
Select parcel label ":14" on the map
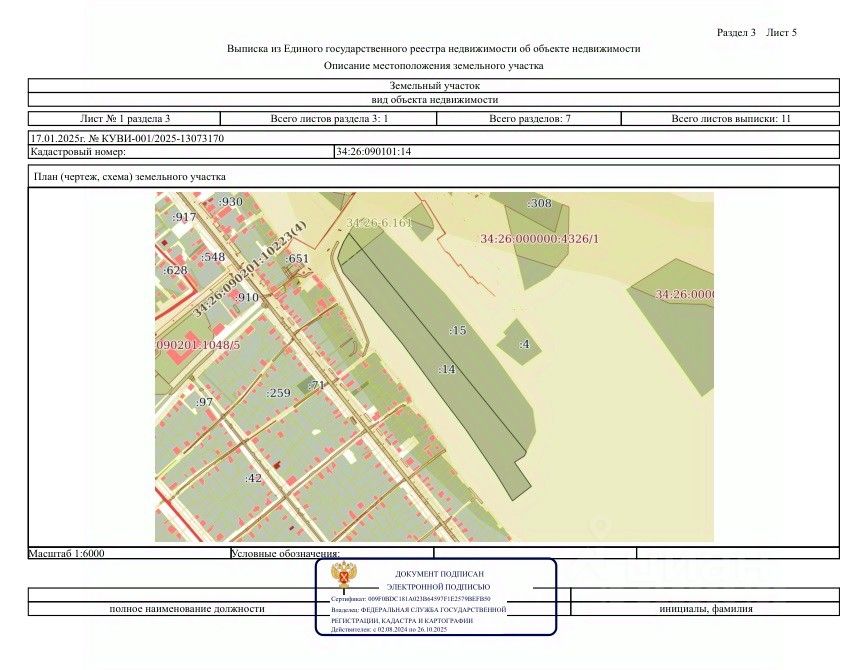447,369
